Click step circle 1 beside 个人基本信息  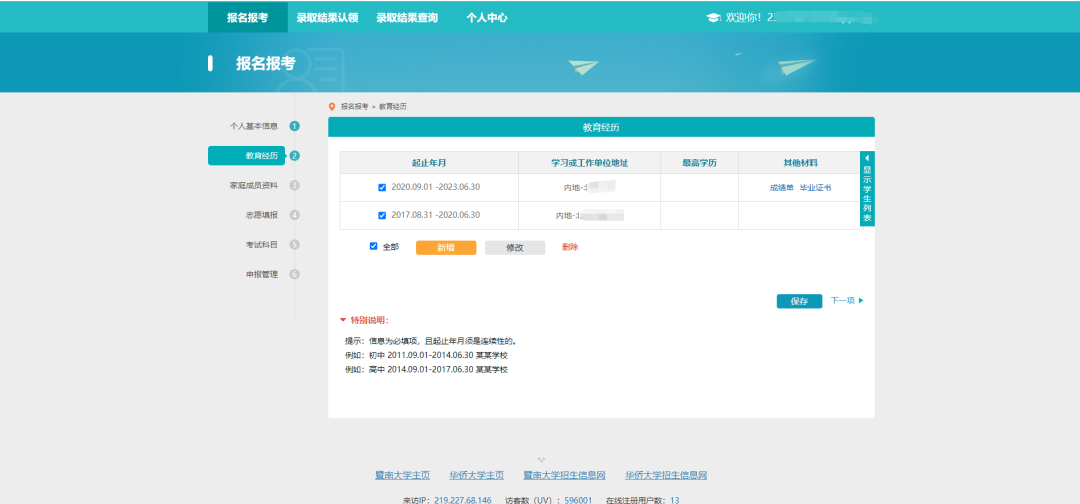coord(295,126)
